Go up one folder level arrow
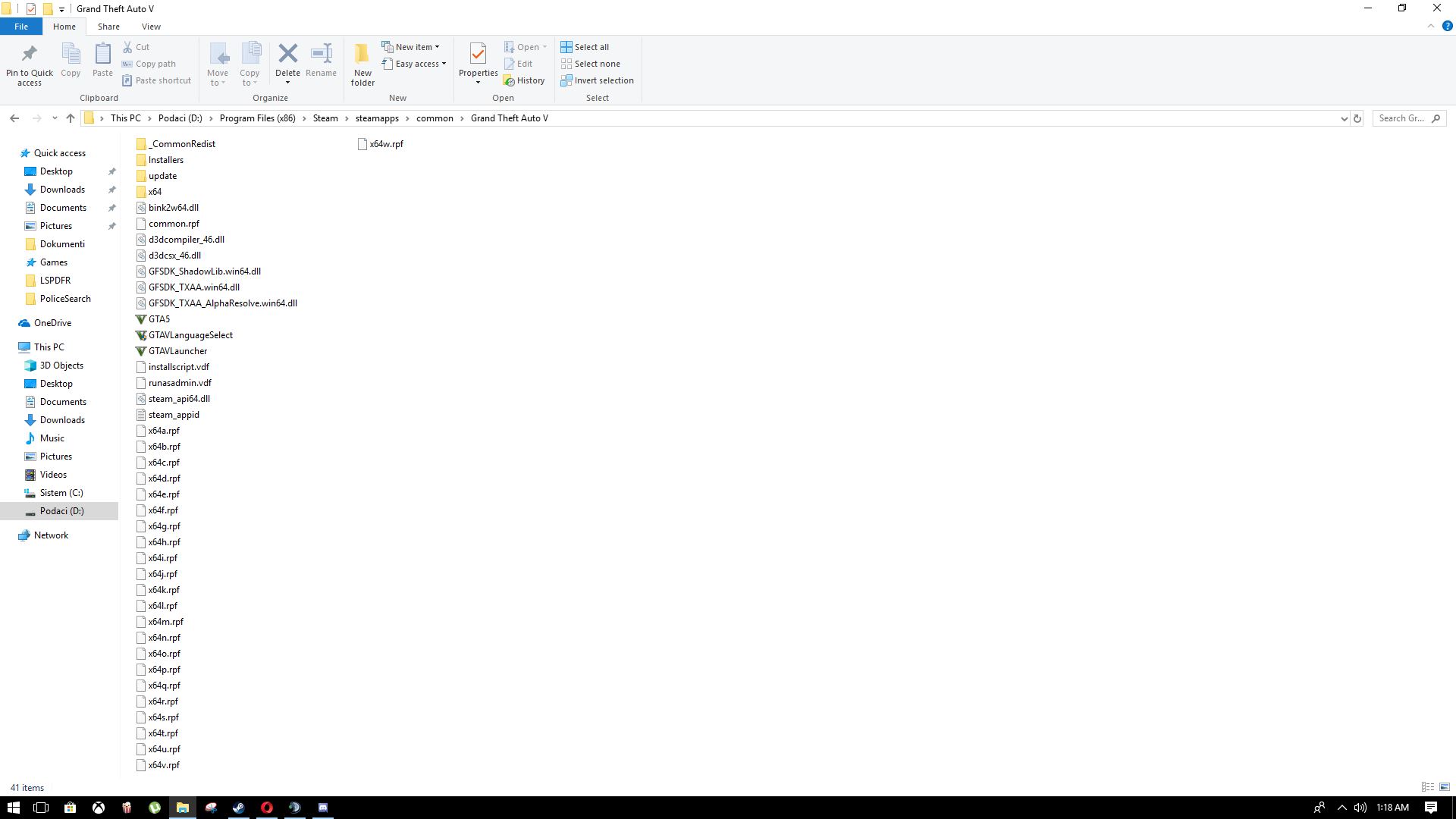 [x=71, y=118]
